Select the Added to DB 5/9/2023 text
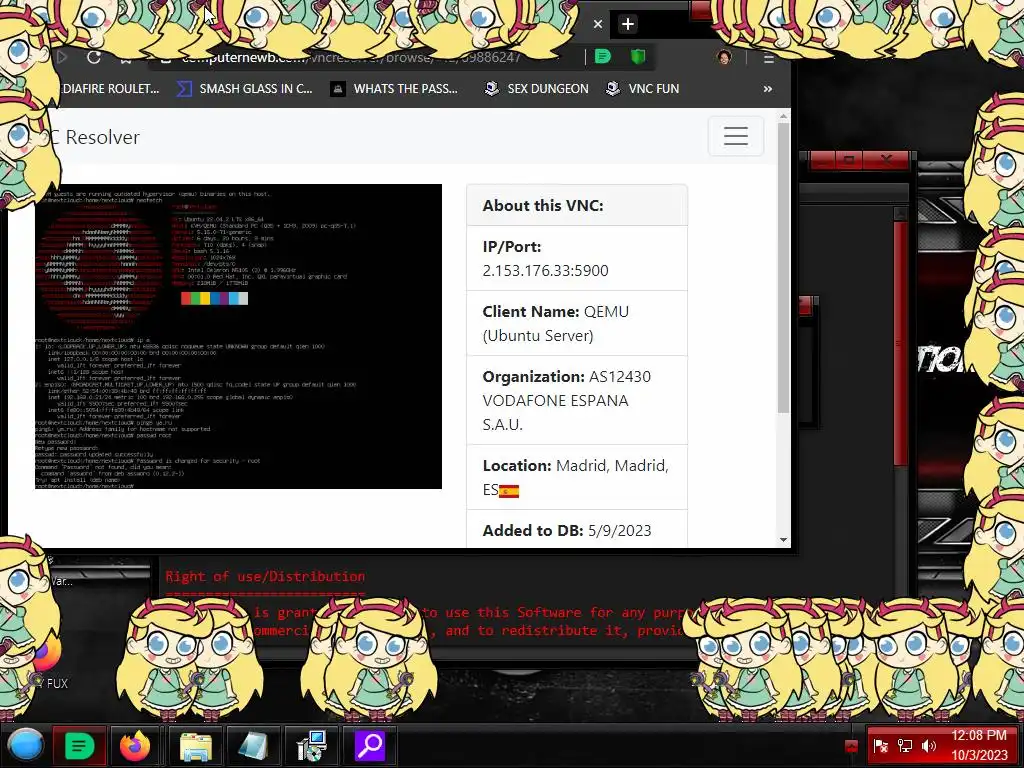This screenshot has width=1024, height=768. click(x=567, y=530)
